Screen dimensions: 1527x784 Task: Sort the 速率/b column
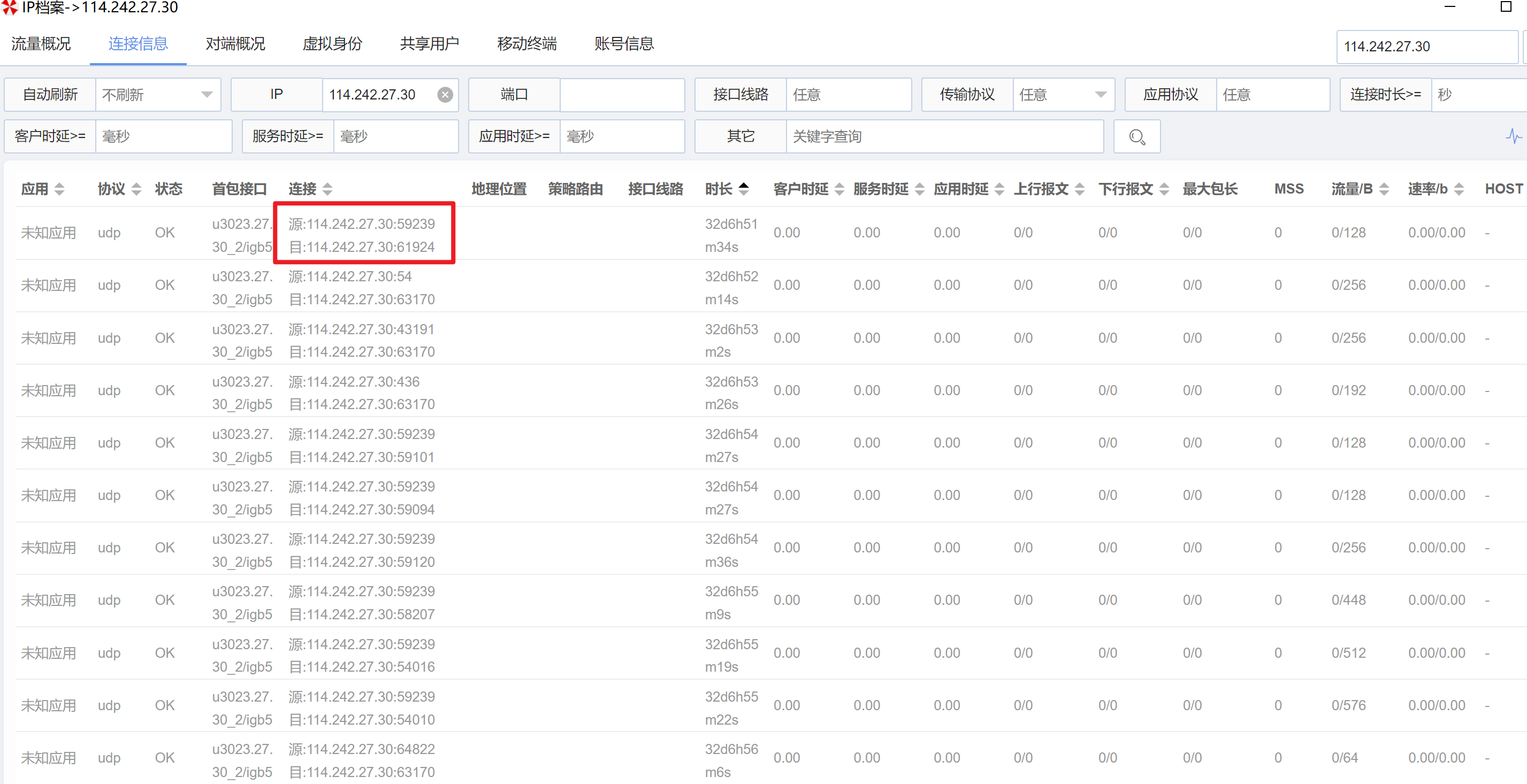tap(1460, 189)
